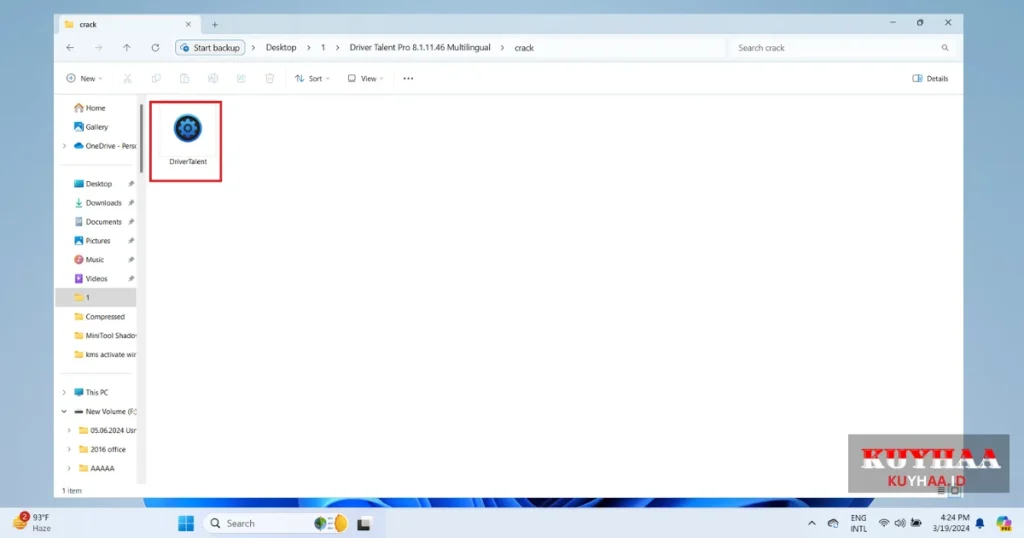Open the Copilot icon in taskbar

coord(1004,523)
